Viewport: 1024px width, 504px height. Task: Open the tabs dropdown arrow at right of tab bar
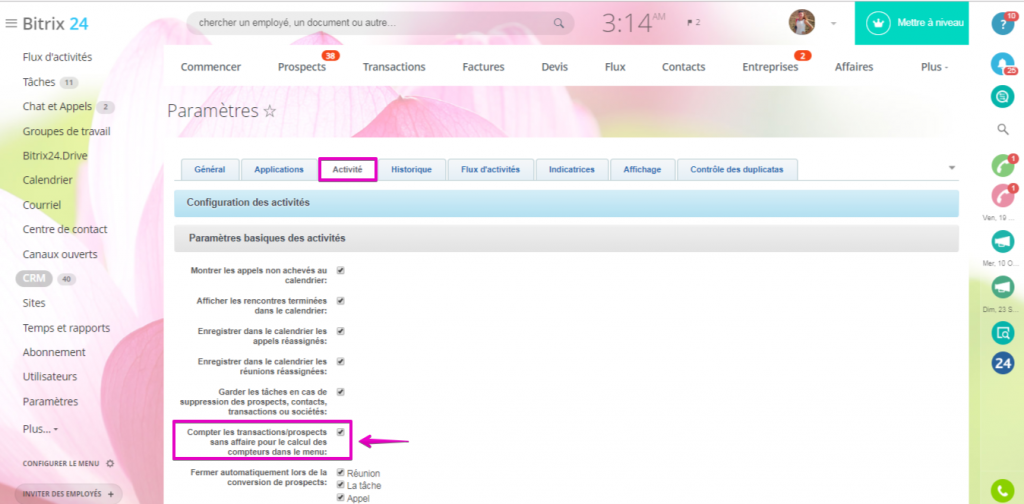coord(952,168)
